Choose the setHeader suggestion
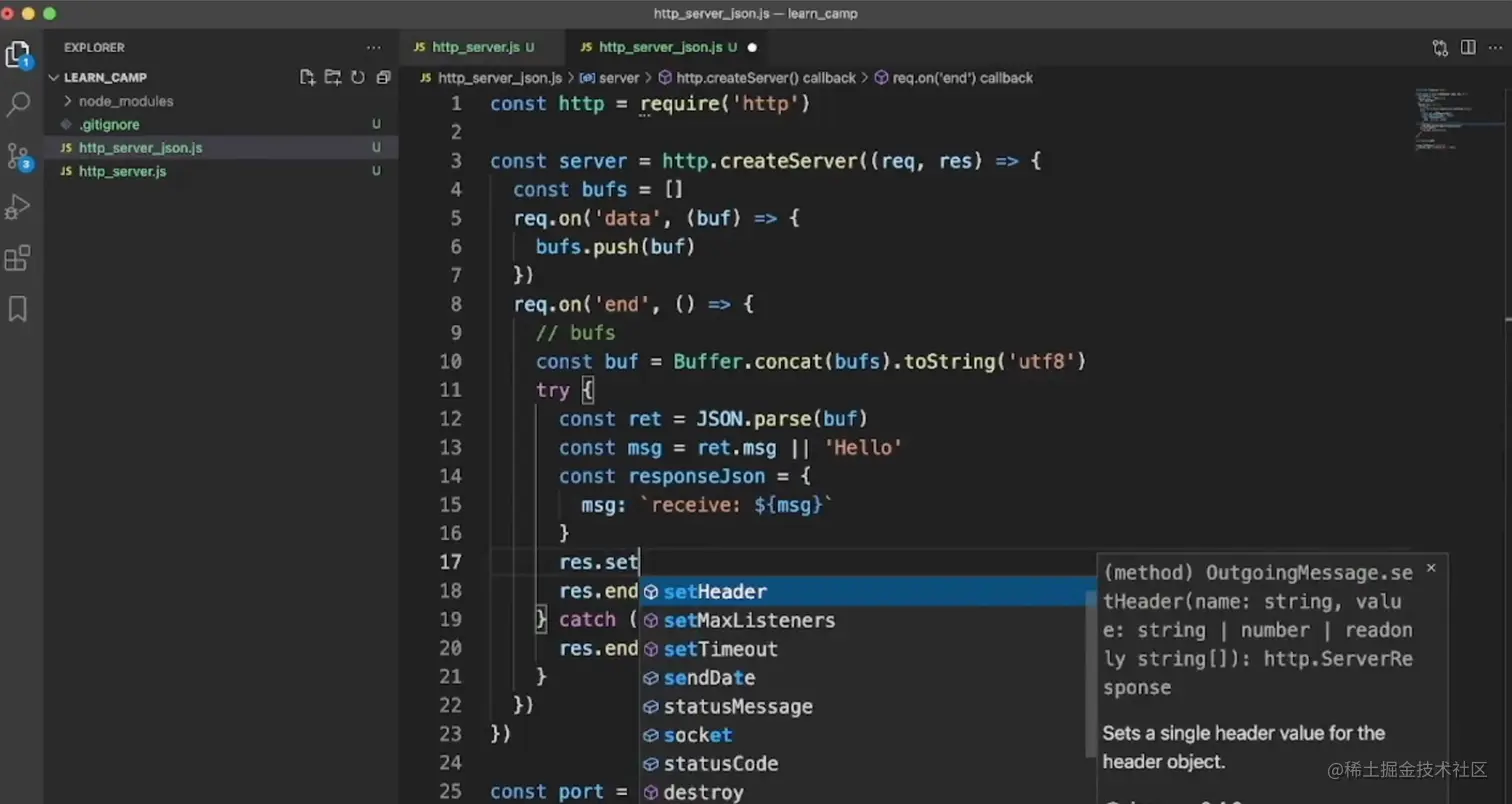Screen dimensions: 1512x804 pos(868,592)
